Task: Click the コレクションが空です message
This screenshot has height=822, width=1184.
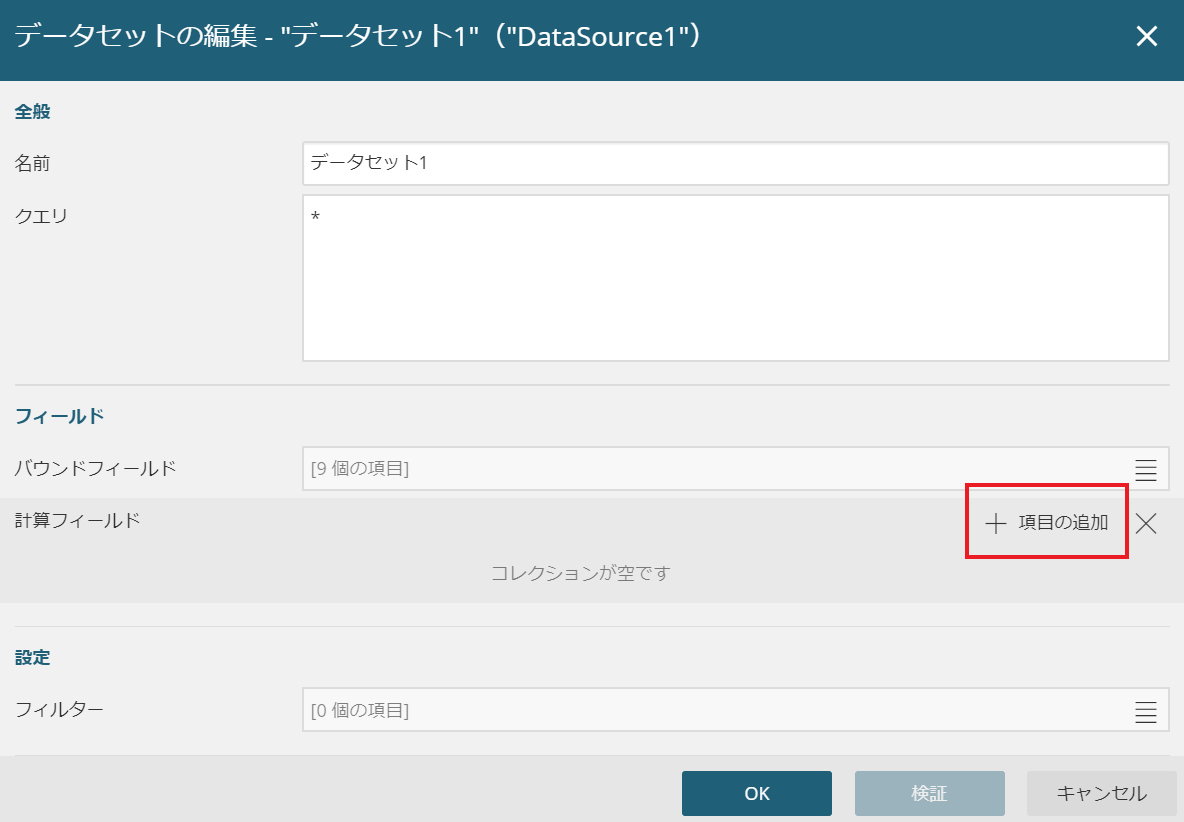Action: coord(581,573)
